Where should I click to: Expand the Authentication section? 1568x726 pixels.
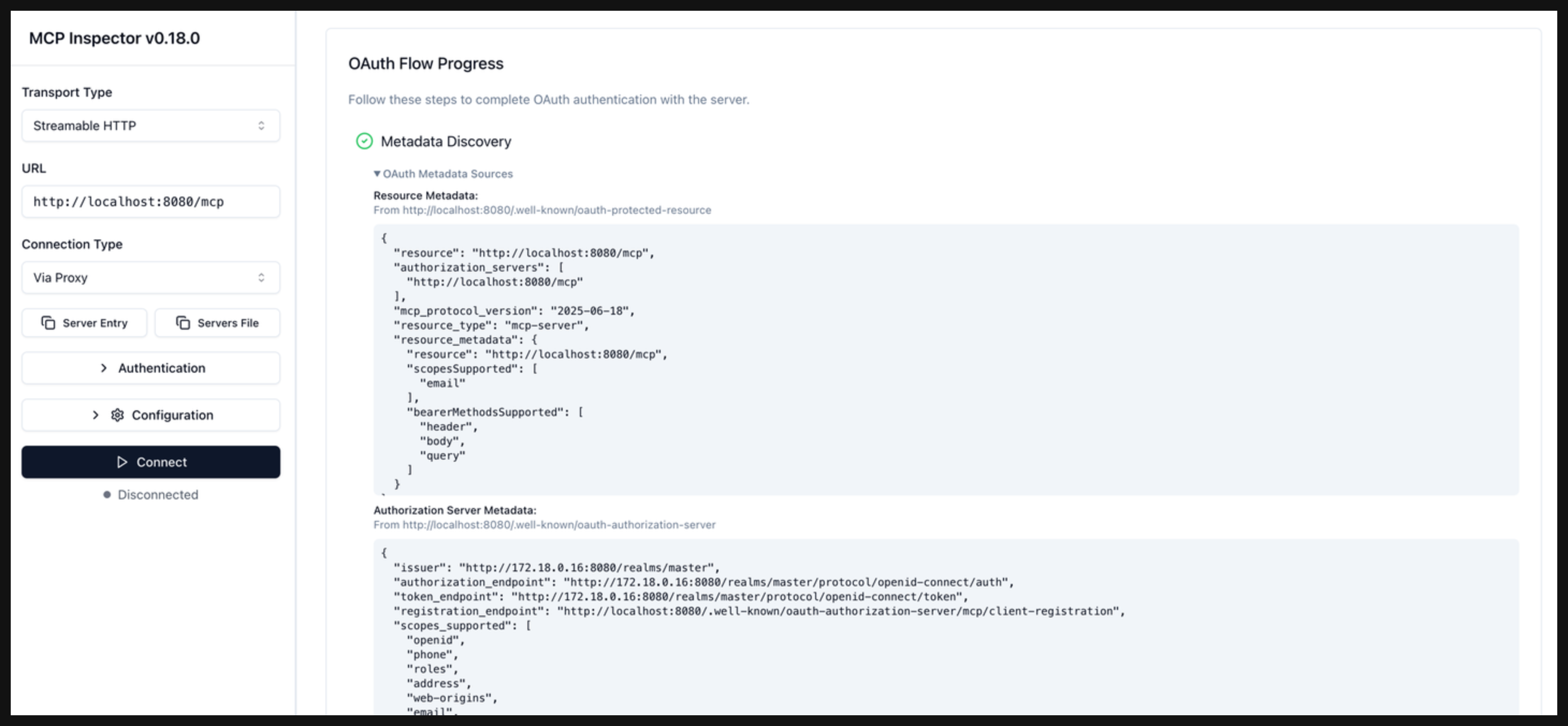[x=150, y=368]
